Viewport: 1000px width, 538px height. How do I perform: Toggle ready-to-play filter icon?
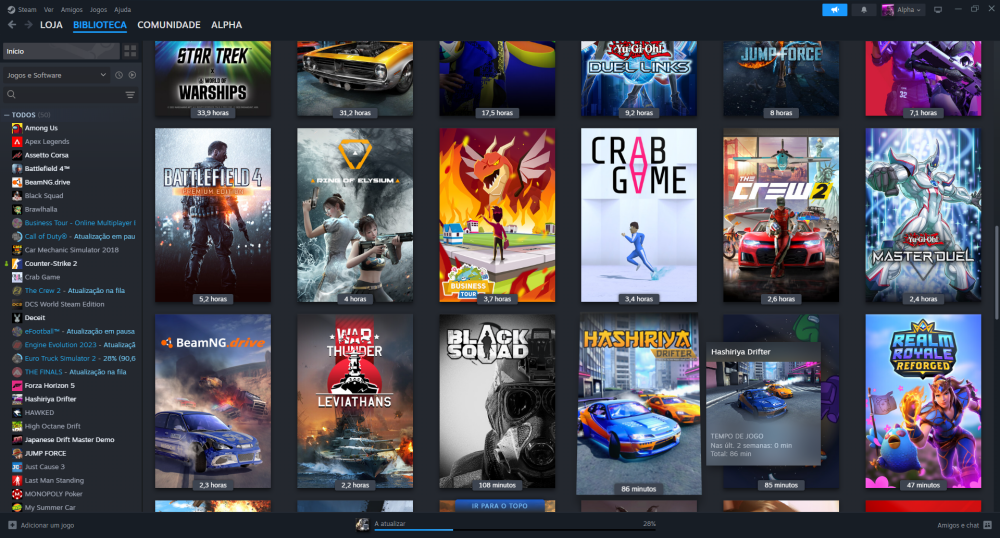point(132,75)
